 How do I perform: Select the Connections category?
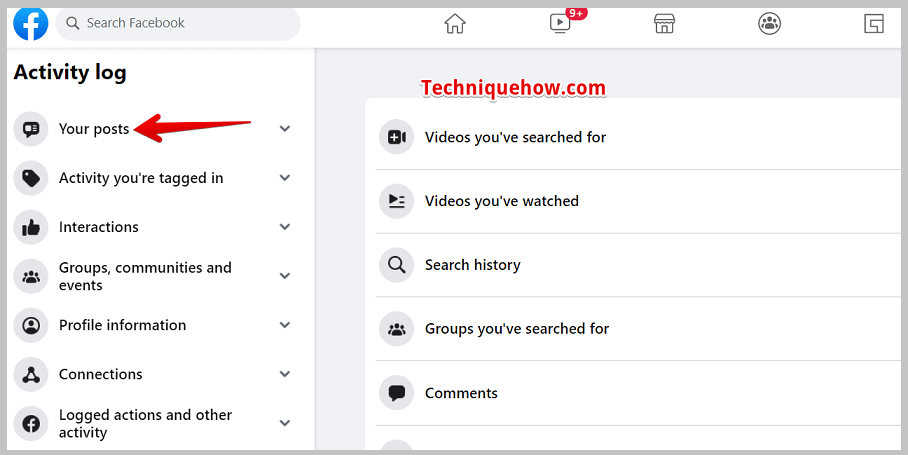100,375
